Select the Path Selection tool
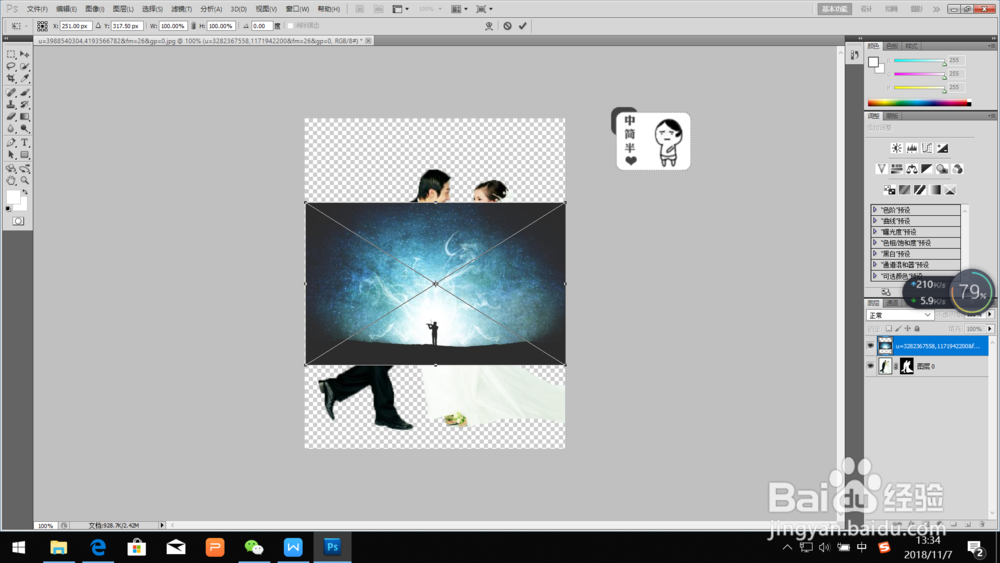Screen dimensions: 1000x563 pyautogui.click(x=11, y=155)
